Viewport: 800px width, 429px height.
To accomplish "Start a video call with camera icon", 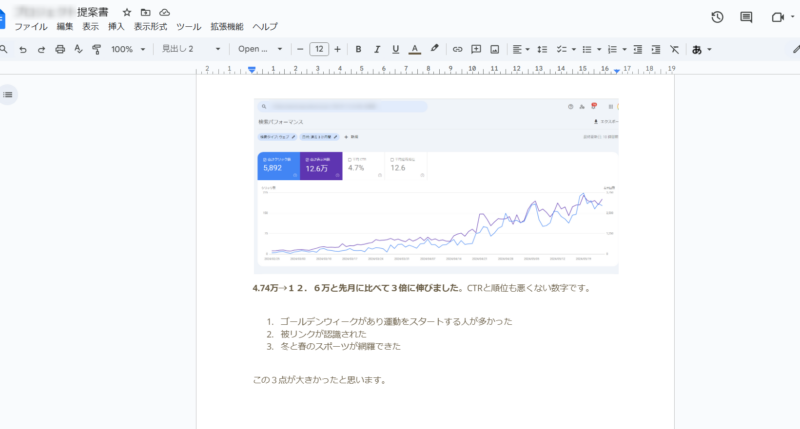I will pyautogui.click(x=778, y=17).
